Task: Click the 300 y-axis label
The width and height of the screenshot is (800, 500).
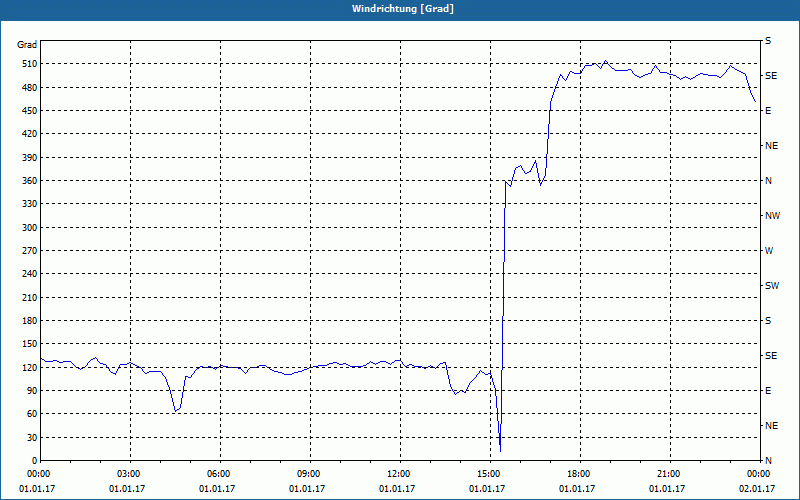Action: click(x=30, y=228)
